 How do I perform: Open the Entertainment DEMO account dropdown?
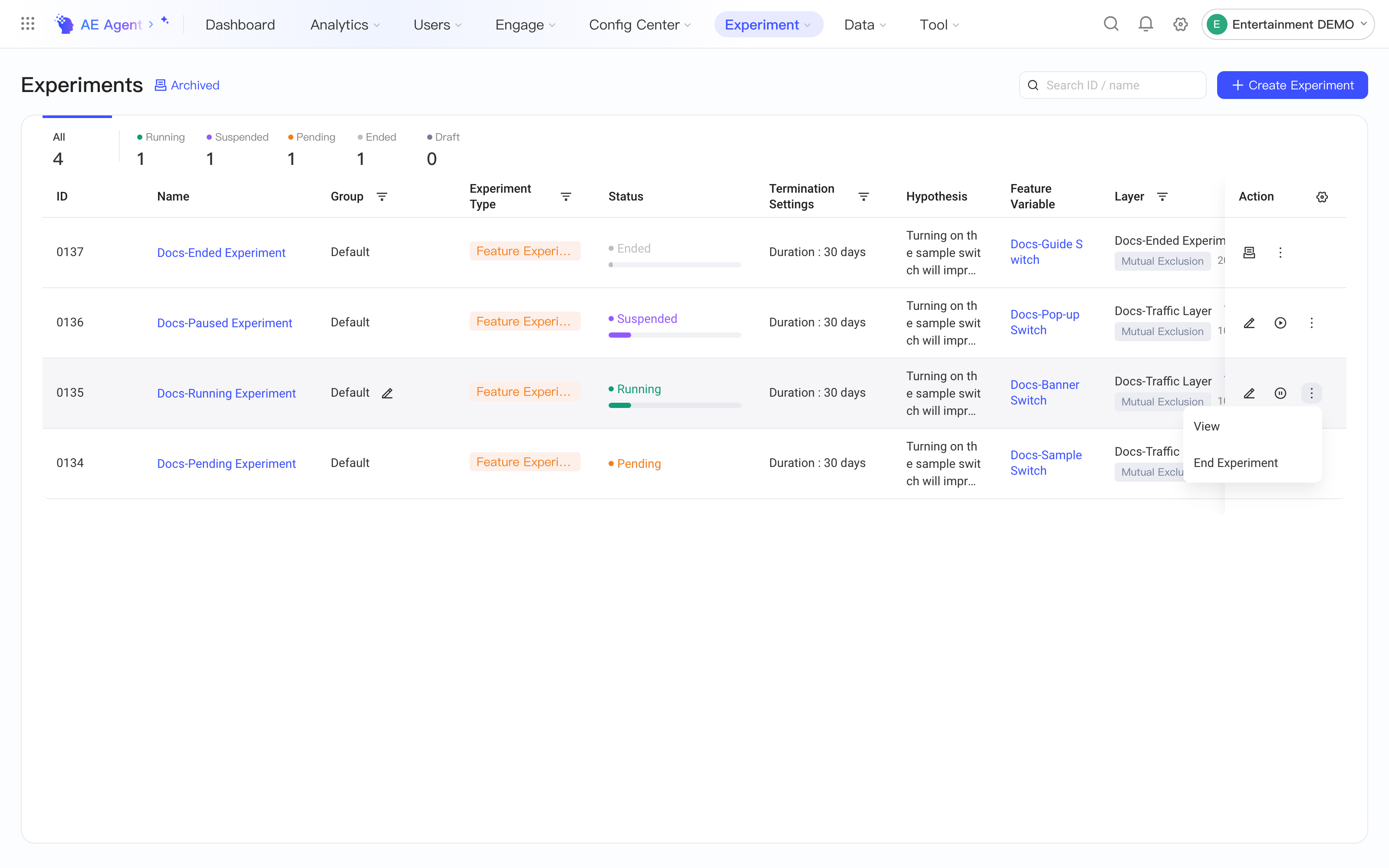point(1287,24)
